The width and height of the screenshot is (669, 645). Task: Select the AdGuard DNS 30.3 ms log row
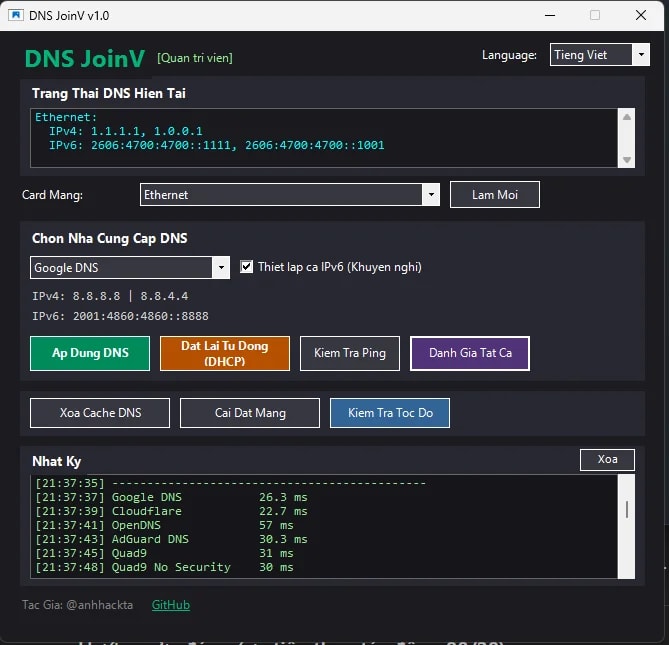click(172, 539)
